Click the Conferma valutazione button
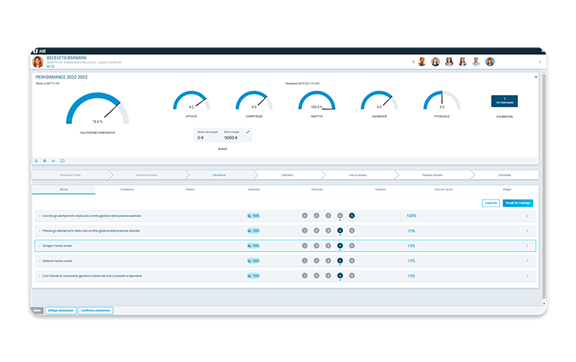This screenshot has height=362, width=576. pyautogui.click(x=96, y=311)
